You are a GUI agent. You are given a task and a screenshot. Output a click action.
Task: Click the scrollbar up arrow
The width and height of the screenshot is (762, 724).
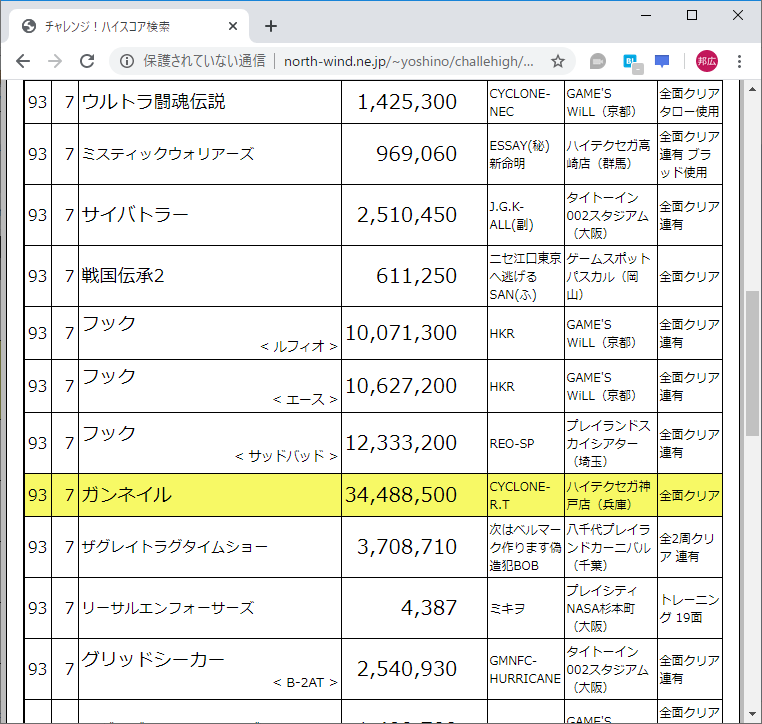[752, 89]
